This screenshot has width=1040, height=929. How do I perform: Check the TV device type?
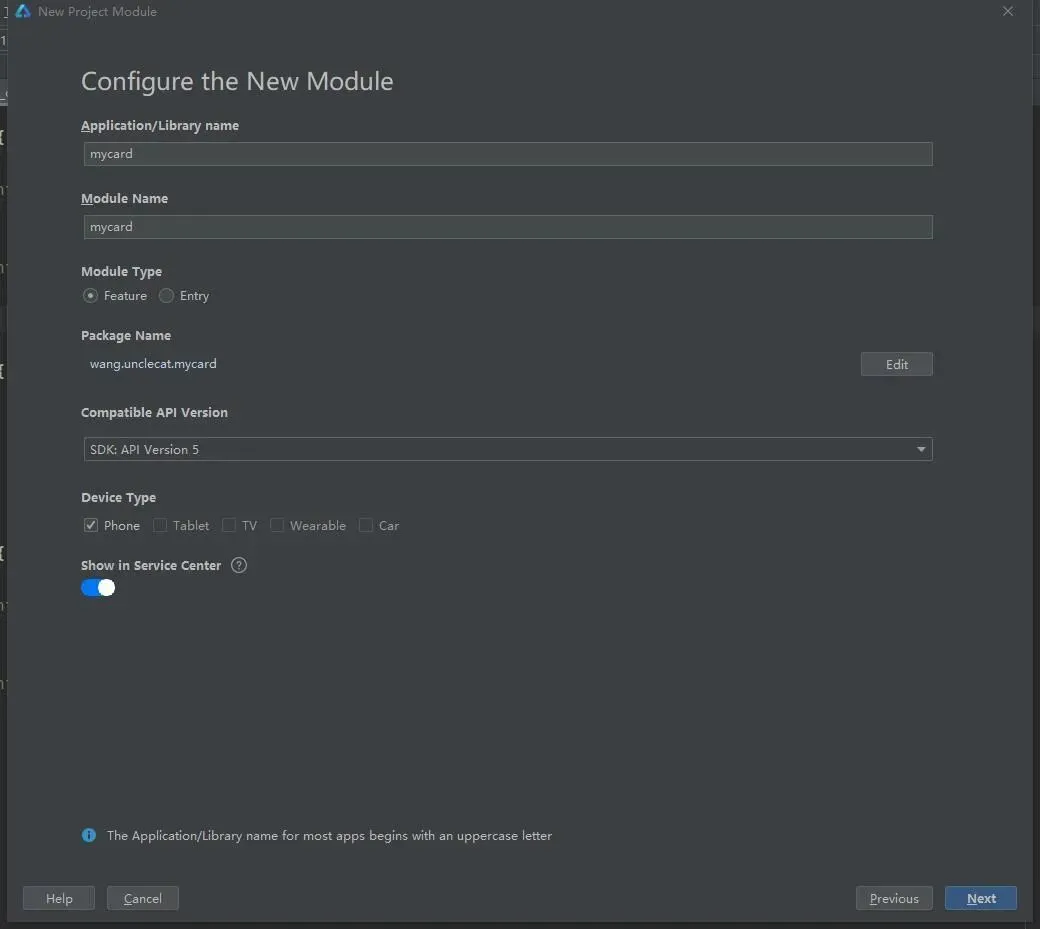coord(229,525)
